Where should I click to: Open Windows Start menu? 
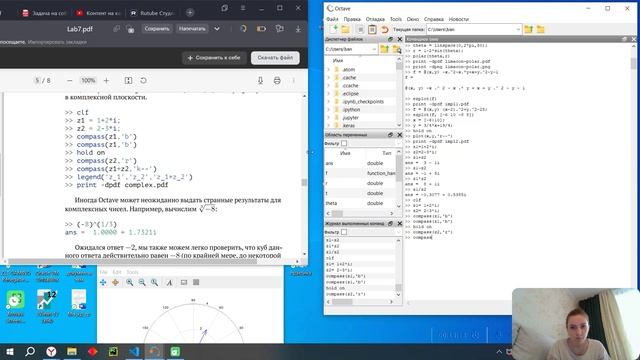point(9,351)
